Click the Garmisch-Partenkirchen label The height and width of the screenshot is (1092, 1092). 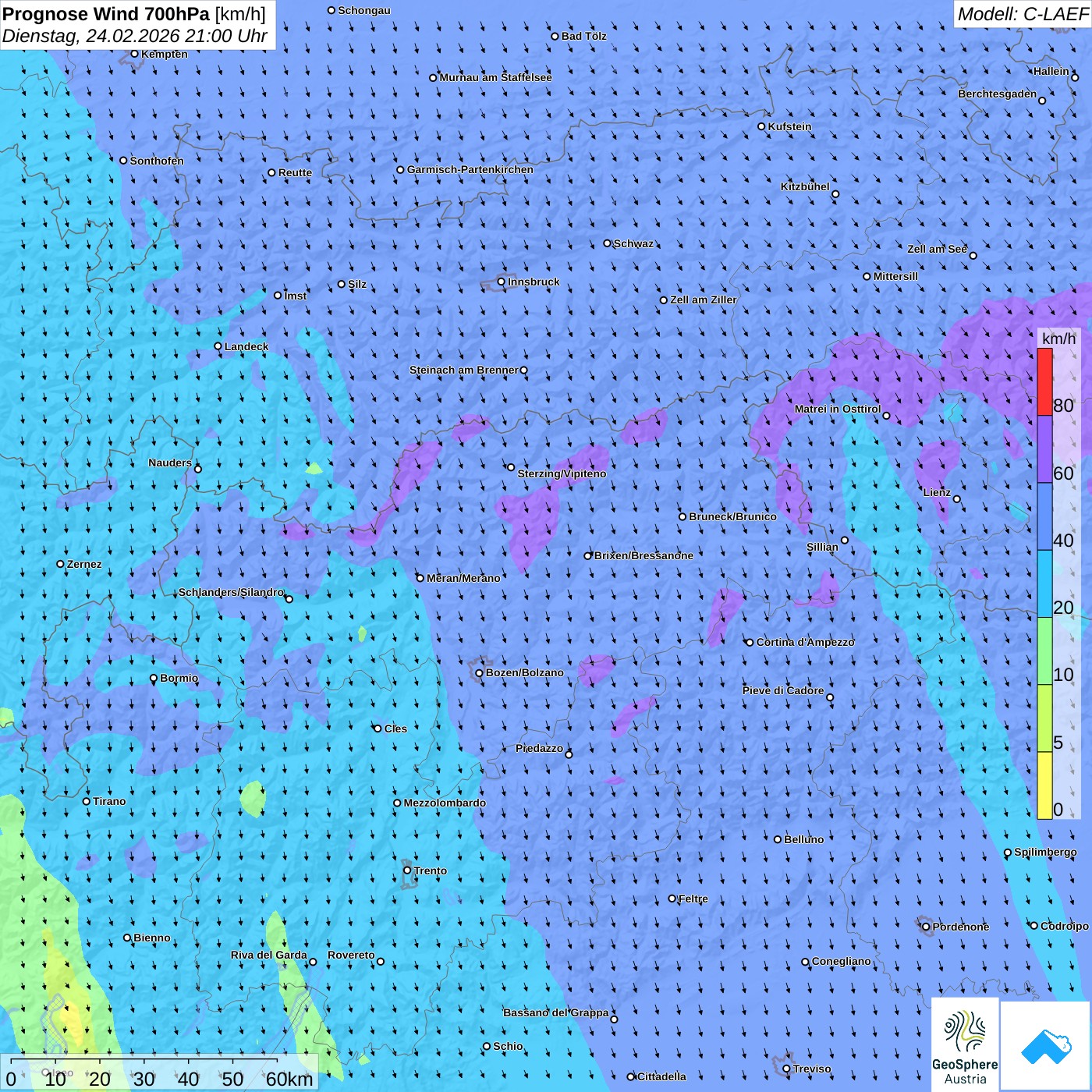(x=470, y=169)
